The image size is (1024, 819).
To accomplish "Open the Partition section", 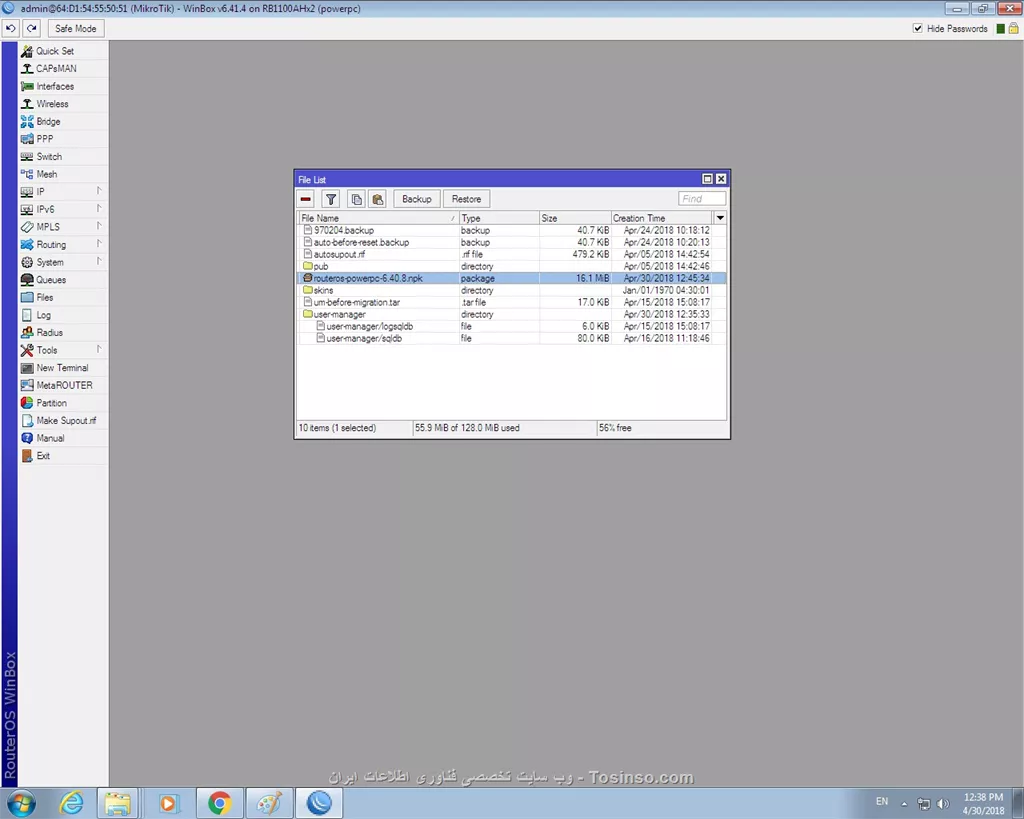I will pyautogui.click(x=63, y=403).
